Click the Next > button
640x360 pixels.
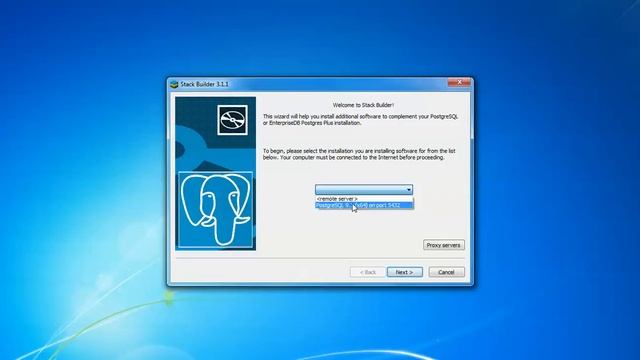(404, 272)
